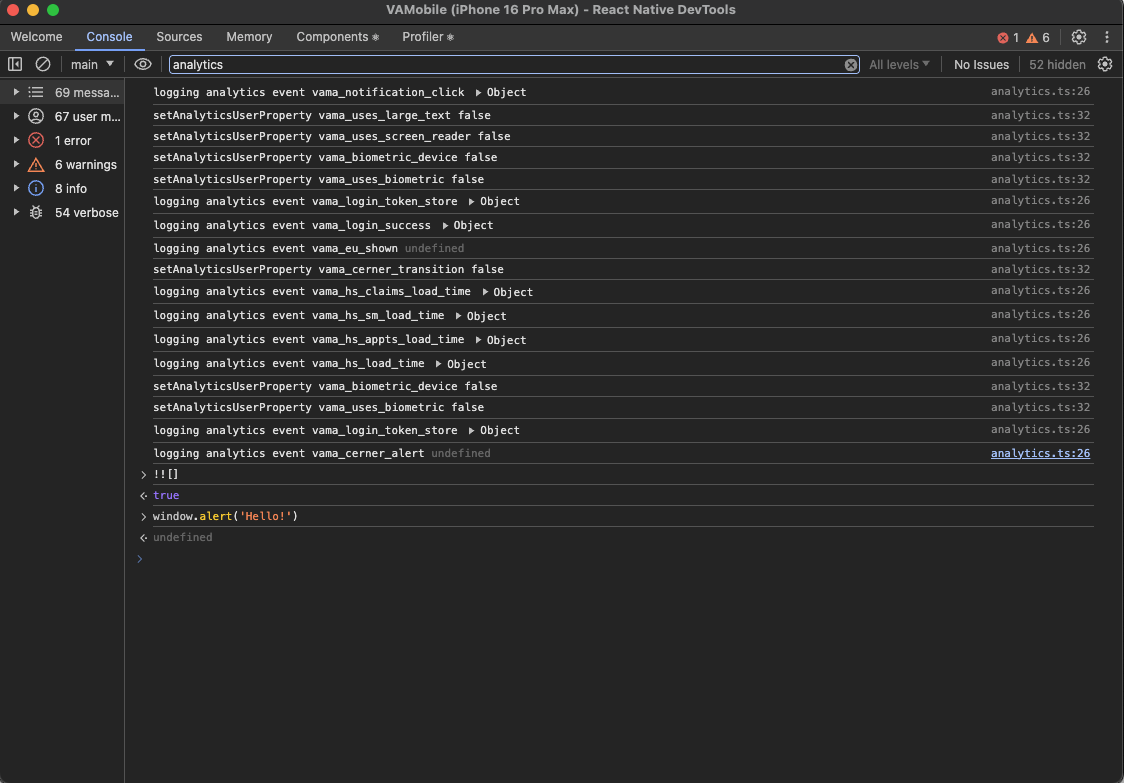Image resolution: width=1124 pixels, height=783 pixels.
Task: Open DevTools settings gear in the tab bar
Action: click(x=1079, y=37)
